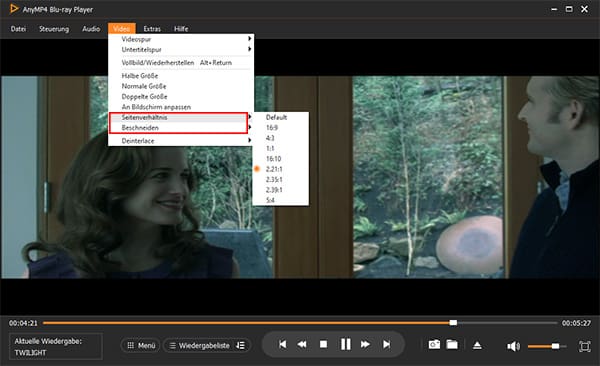Open the Hilfe menu
Screen dimensions: 600x366
tap(181, 29)
